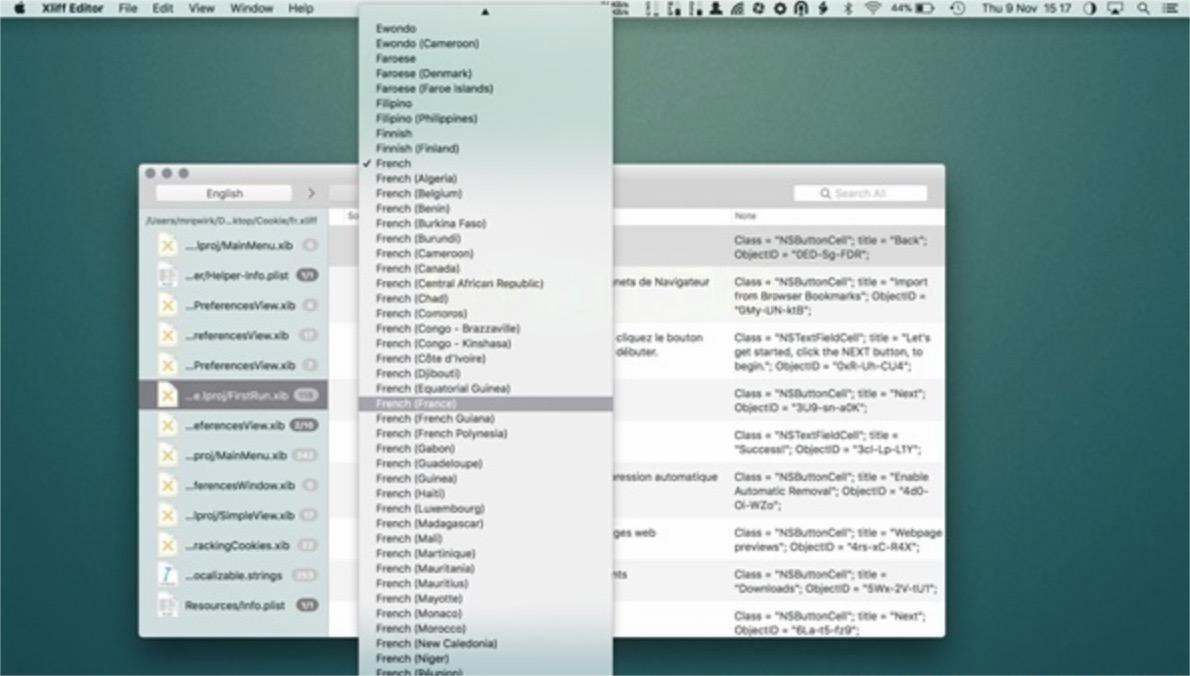This screenshot has height=676, width=1190.
Task: Select the note cell with title "Back"
Action: click(830, 247)
